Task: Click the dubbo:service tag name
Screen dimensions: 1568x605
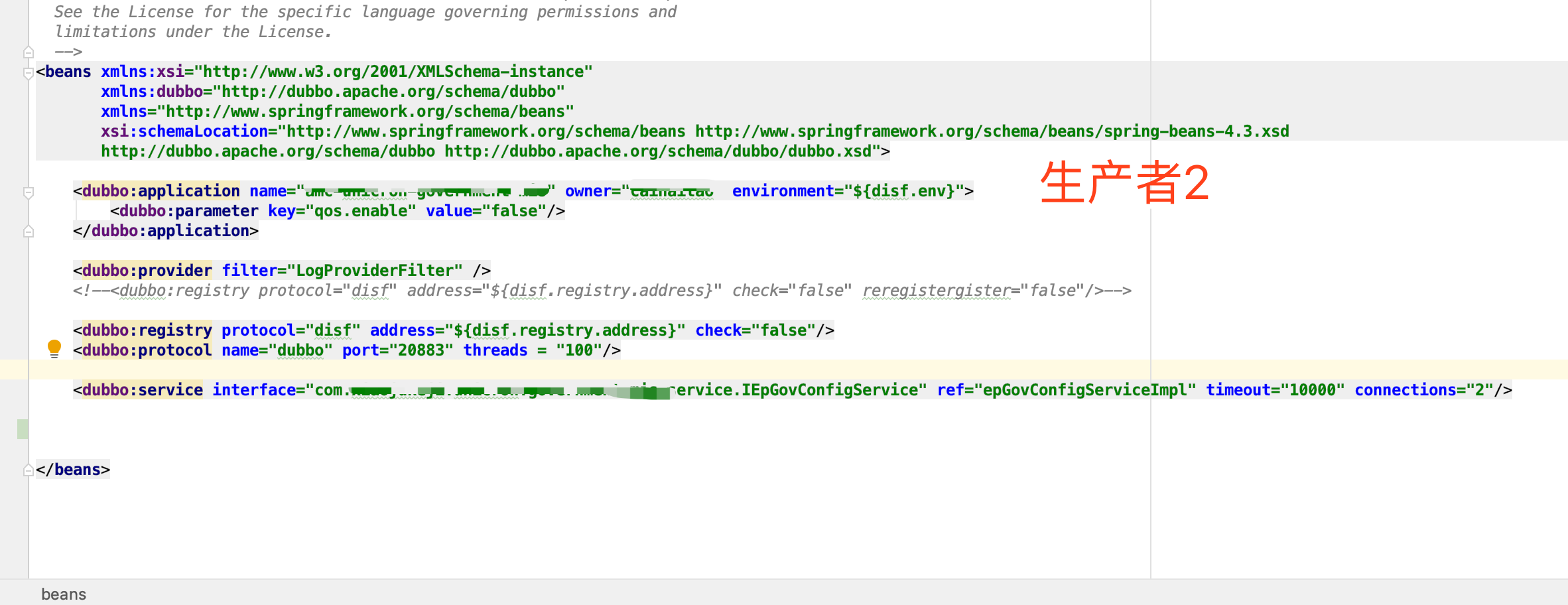Action: 143,390
